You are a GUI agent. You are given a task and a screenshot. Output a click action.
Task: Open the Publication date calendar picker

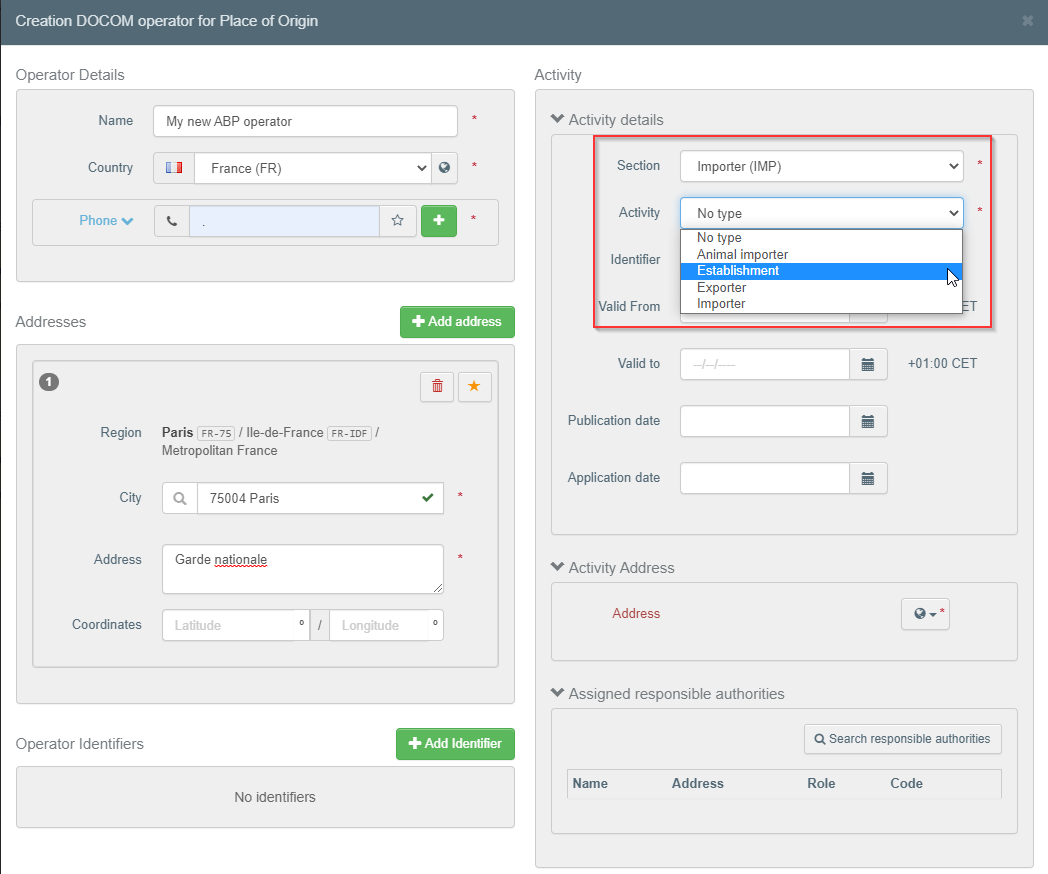(x=868, y=422)
